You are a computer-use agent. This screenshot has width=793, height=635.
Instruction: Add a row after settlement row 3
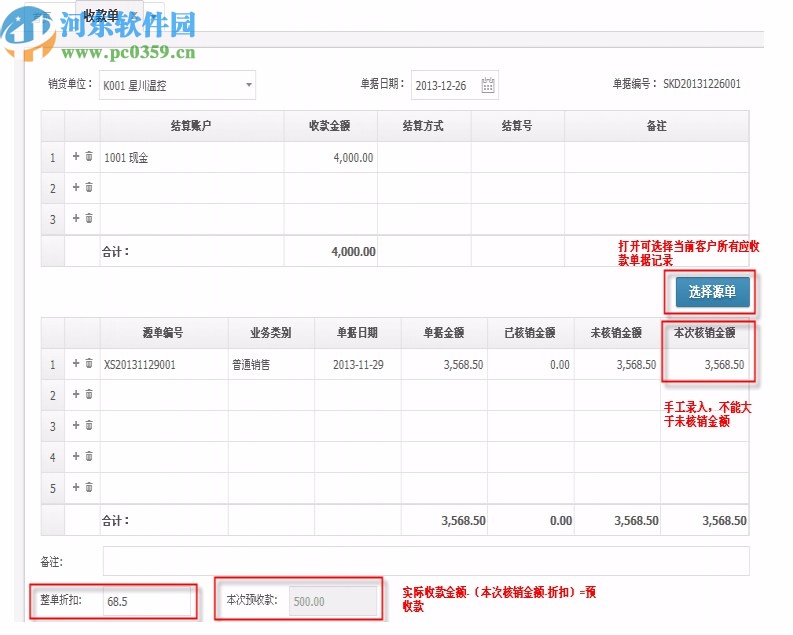point(76,218)
